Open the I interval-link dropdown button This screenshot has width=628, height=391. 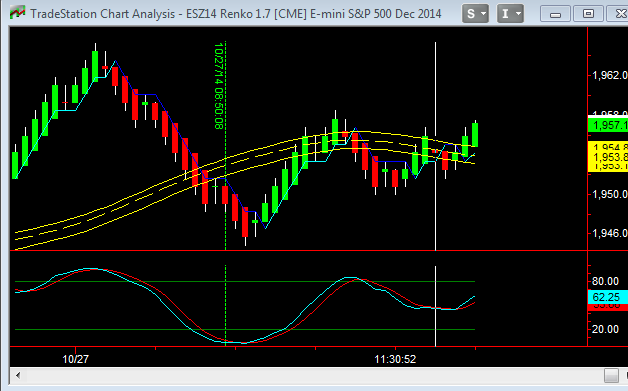point(510,14)
